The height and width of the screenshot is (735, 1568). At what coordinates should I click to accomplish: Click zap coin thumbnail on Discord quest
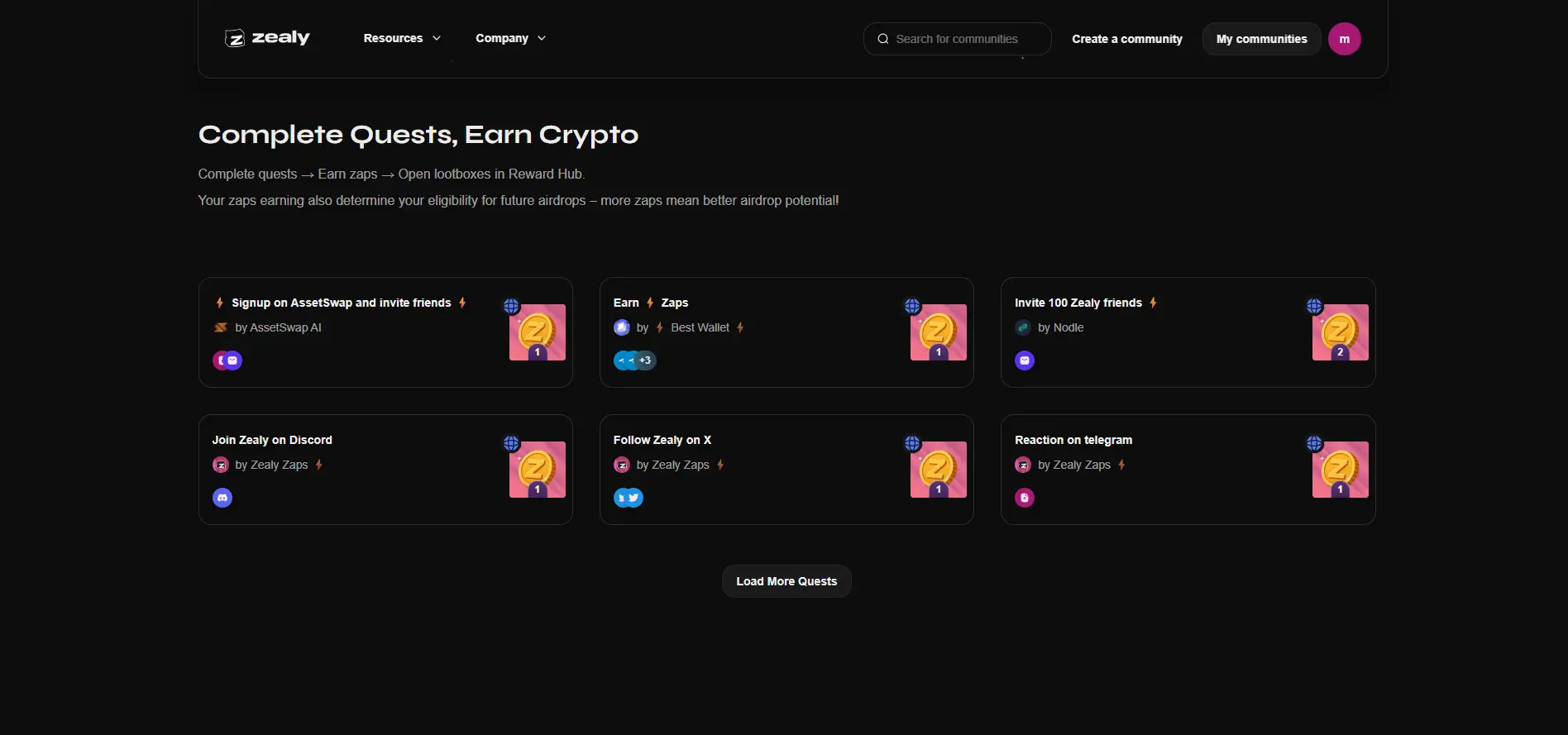(538, 470)
